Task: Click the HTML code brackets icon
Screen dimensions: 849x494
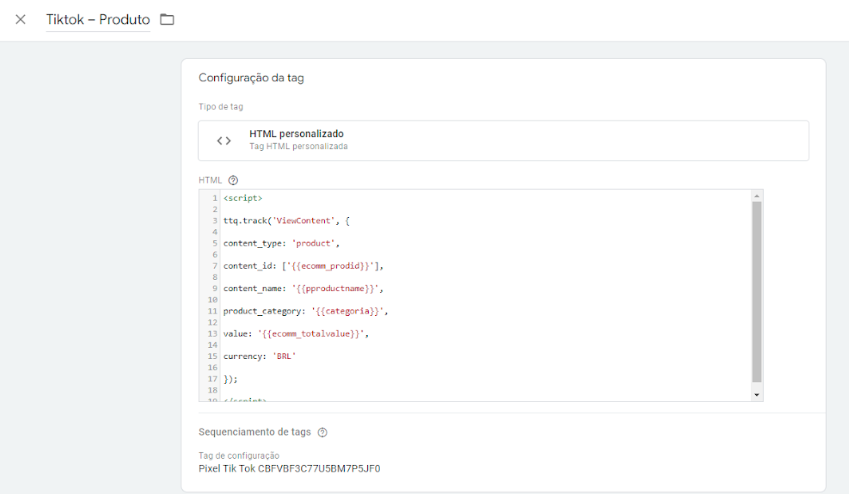Action: click(x=224, y=141)
